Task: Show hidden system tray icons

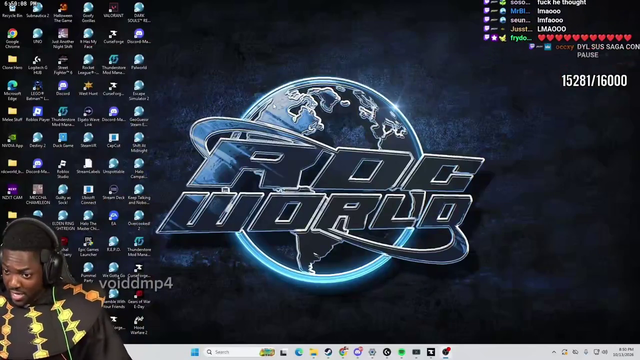Action: pos(554,352)
